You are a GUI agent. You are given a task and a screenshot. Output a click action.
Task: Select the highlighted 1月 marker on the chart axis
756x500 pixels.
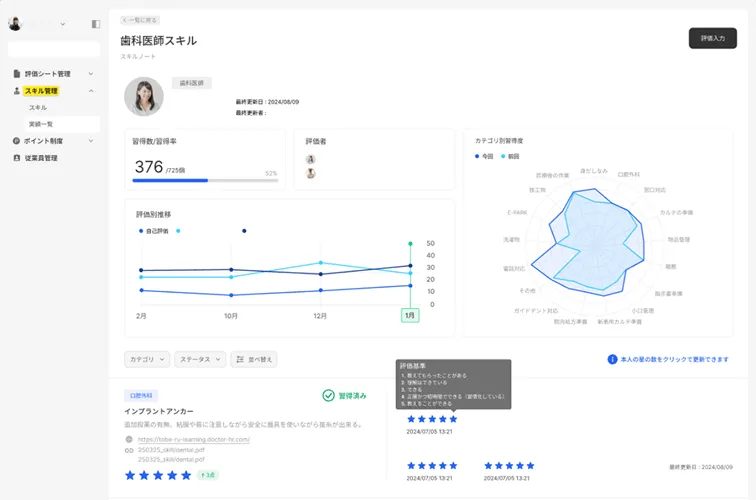coord(410,315)
